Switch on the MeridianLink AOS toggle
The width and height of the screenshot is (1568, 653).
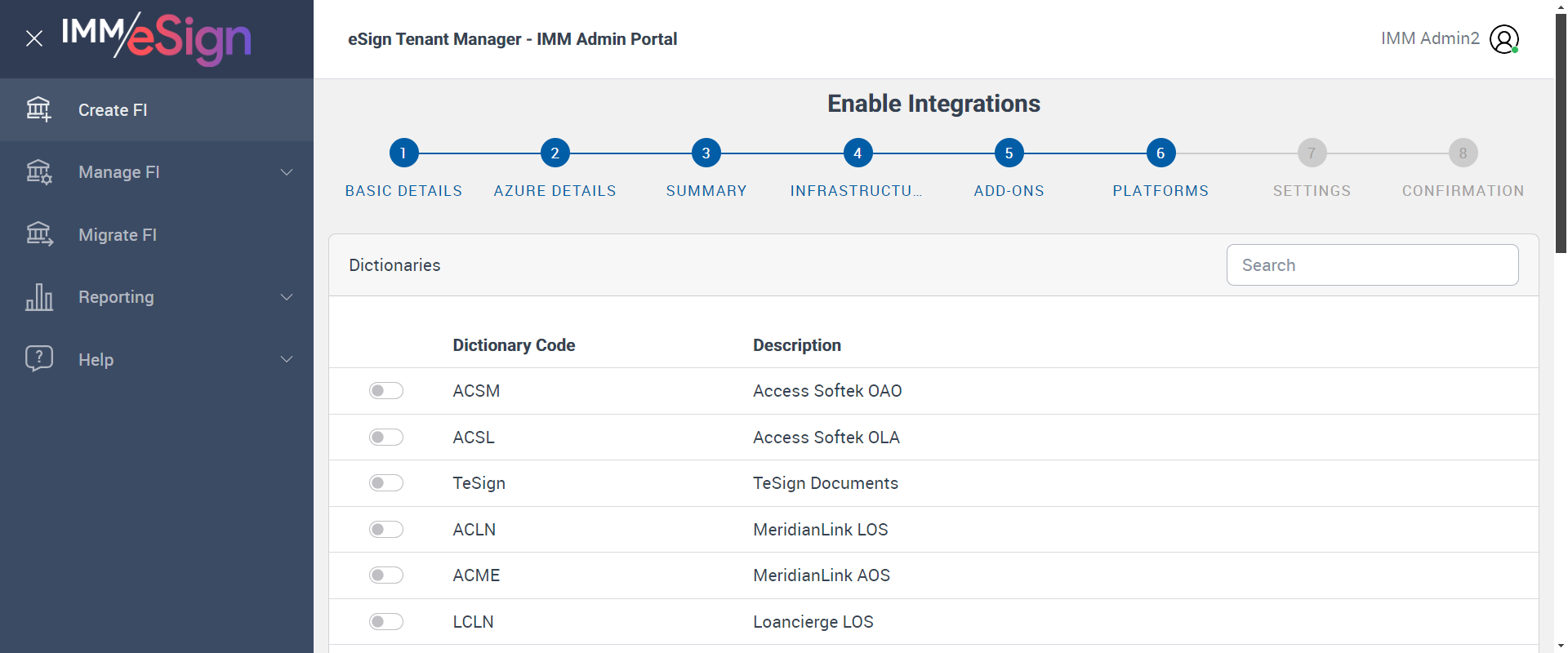pos(386,575)
